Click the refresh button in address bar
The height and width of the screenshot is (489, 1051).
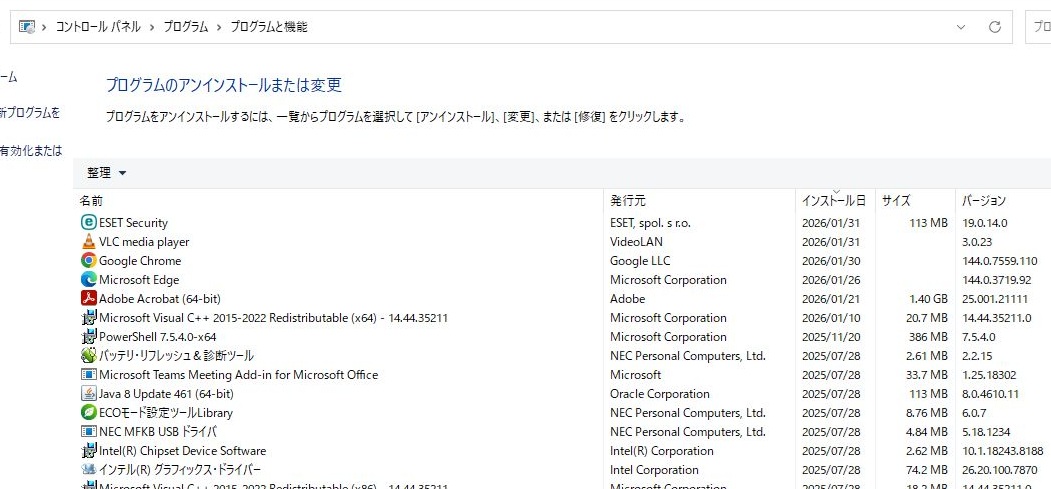(994, 27)
